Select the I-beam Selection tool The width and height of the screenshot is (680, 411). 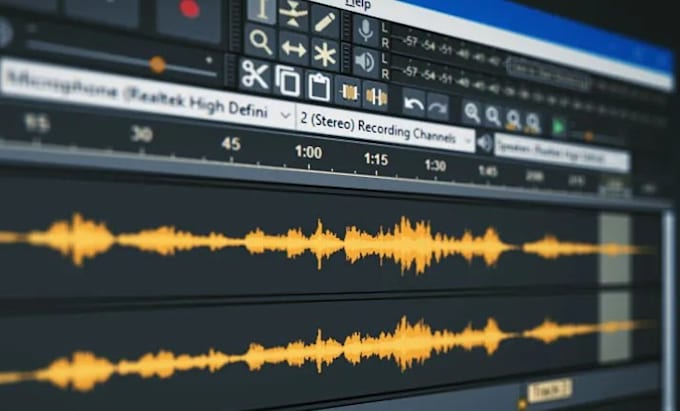pos(262,11)
